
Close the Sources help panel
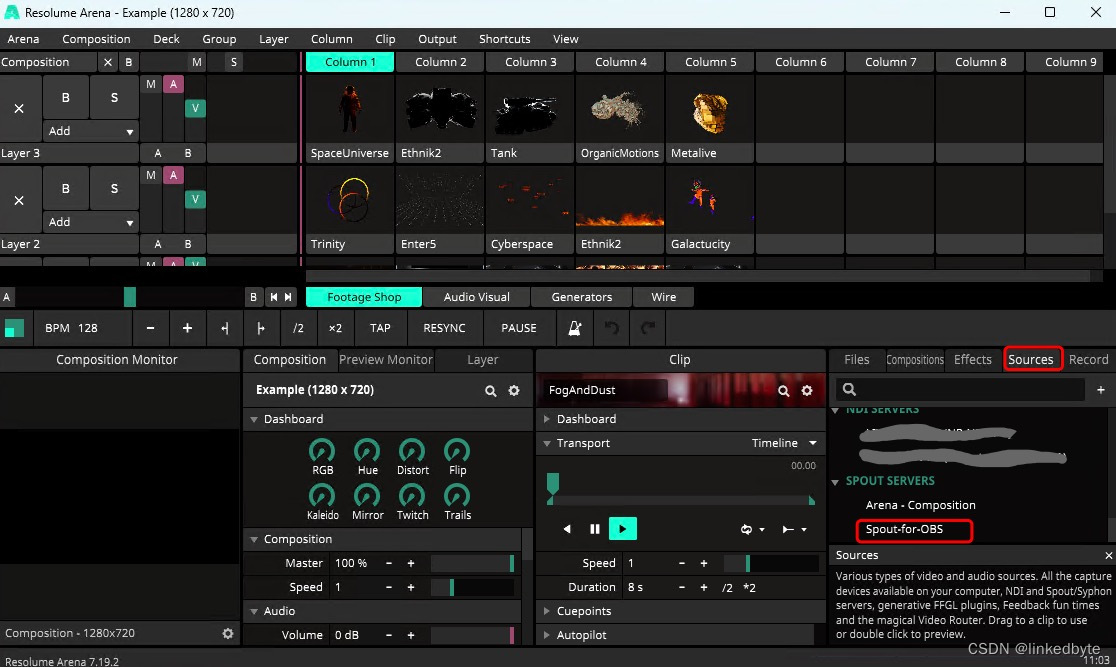tap(1108, 555)
